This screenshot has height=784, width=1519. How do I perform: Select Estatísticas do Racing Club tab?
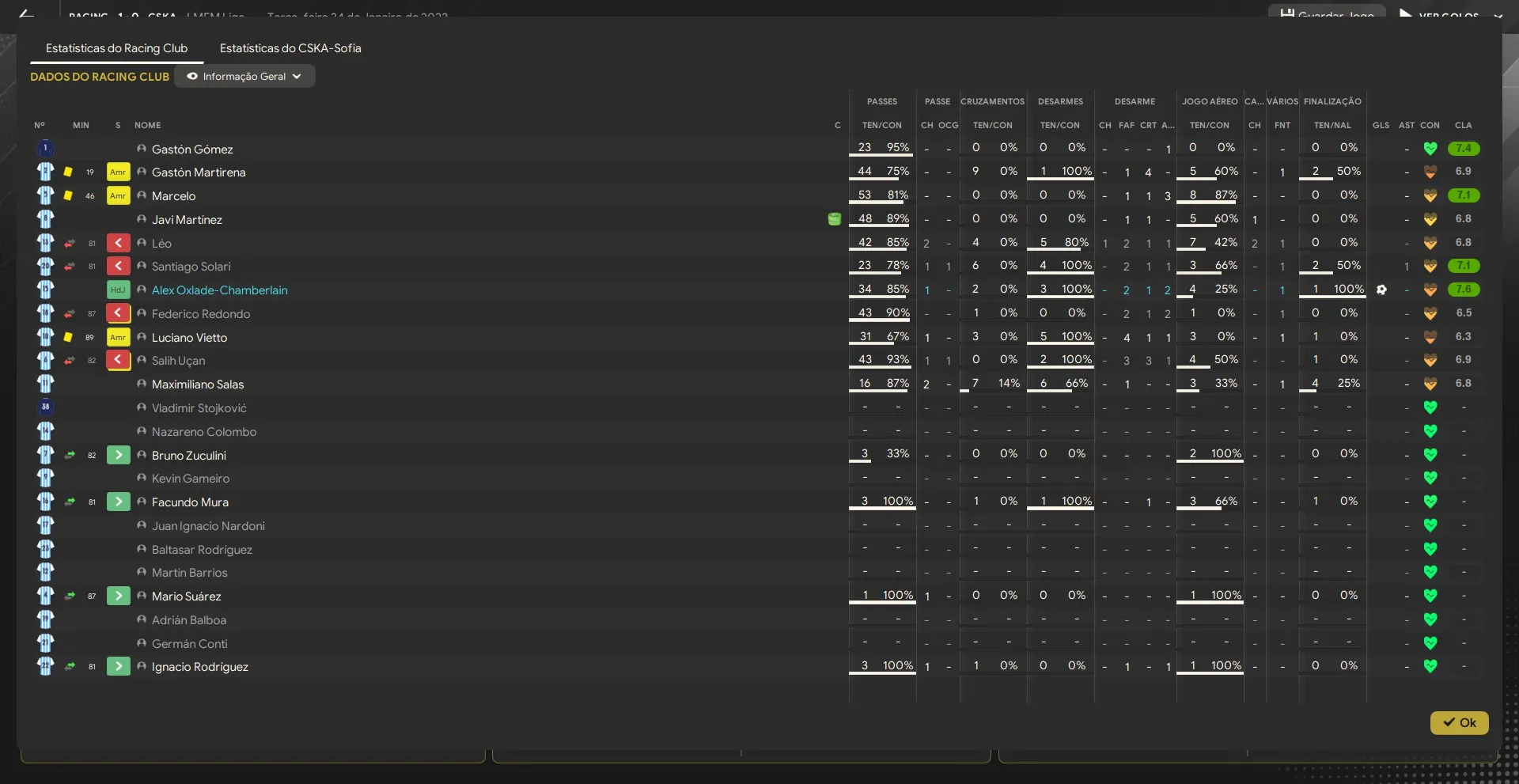116,48
